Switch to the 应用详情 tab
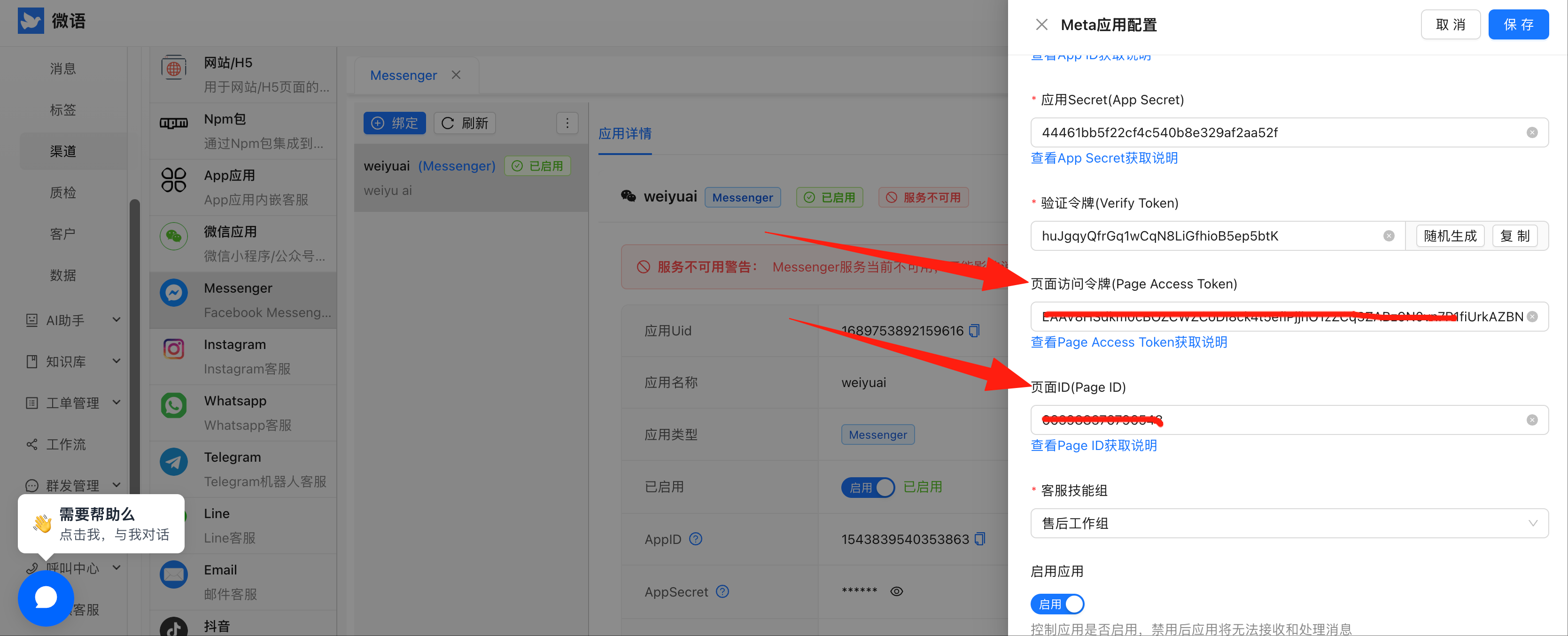Screen dimensions: 1568x636 624,134
